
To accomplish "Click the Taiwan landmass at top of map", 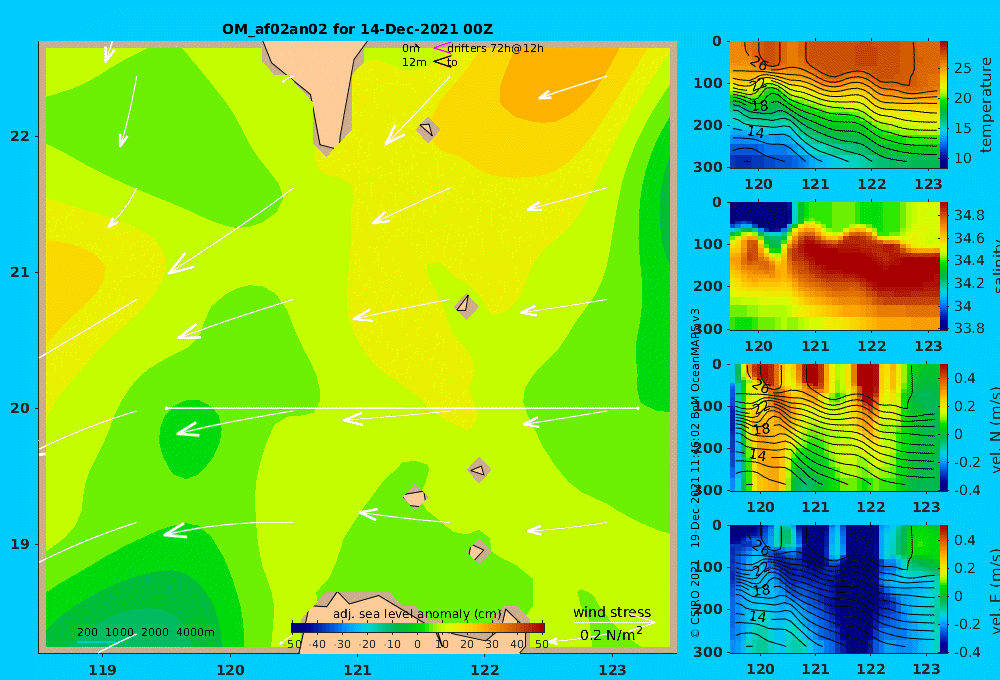I will click(316, 89).
